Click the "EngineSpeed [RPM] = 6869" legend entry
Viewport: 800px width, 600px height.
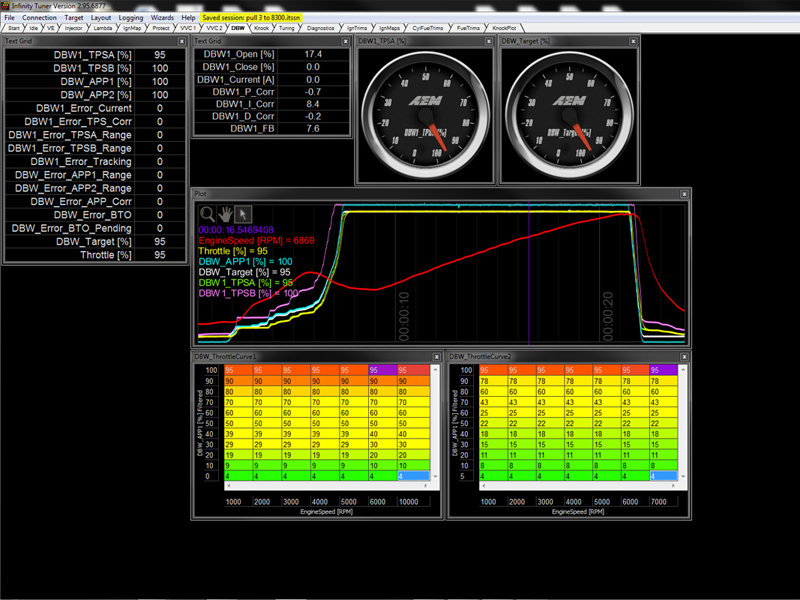click(x=256, y=240)
